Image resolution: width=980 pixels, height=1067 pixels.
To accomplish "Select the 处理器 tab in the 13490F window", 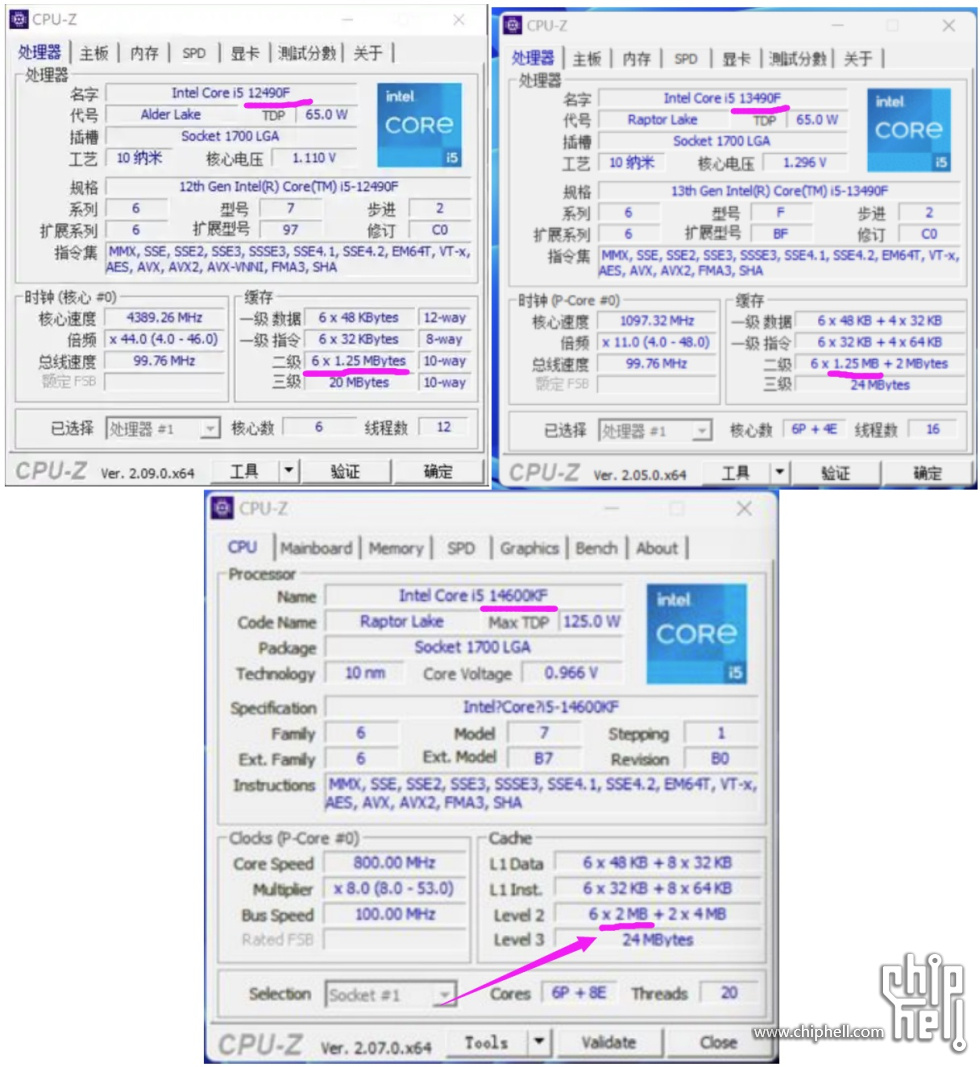I will [x=533, y=58].
